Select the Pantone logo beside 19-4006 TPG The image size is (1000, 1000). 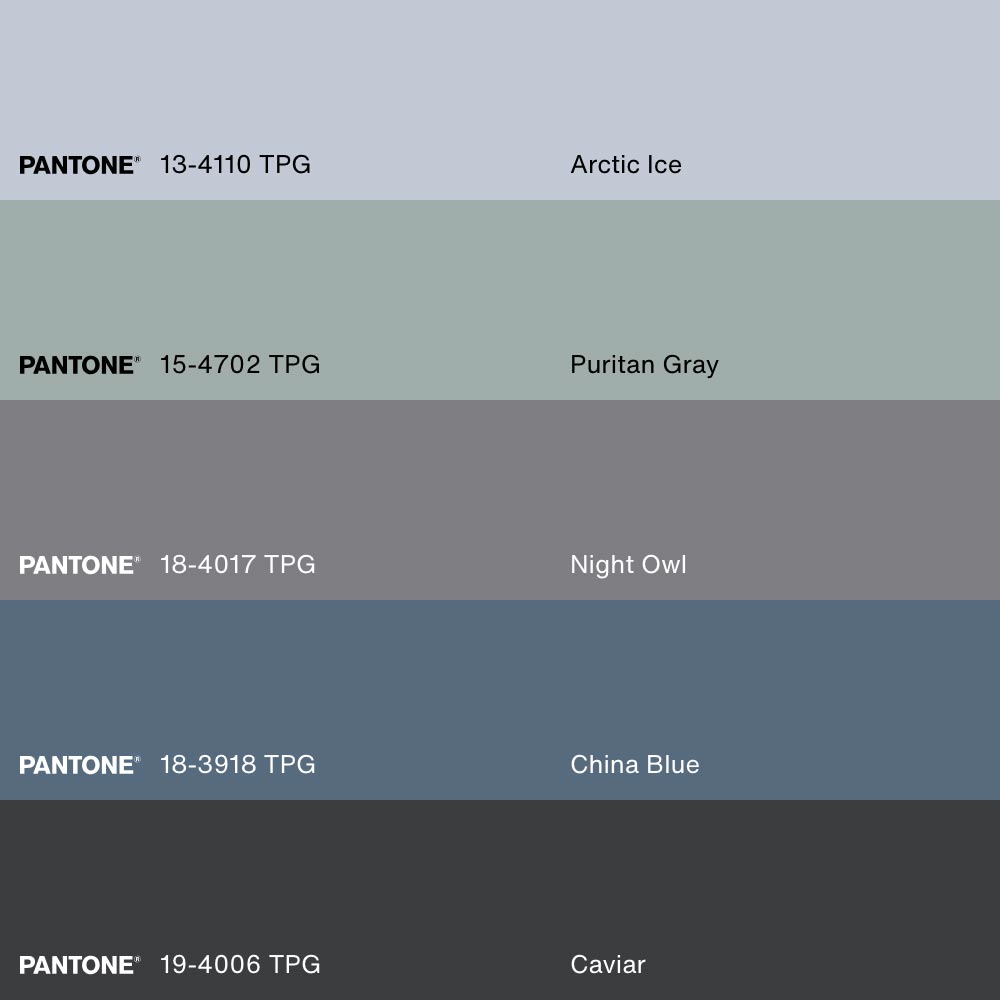[x=79, y=965]
